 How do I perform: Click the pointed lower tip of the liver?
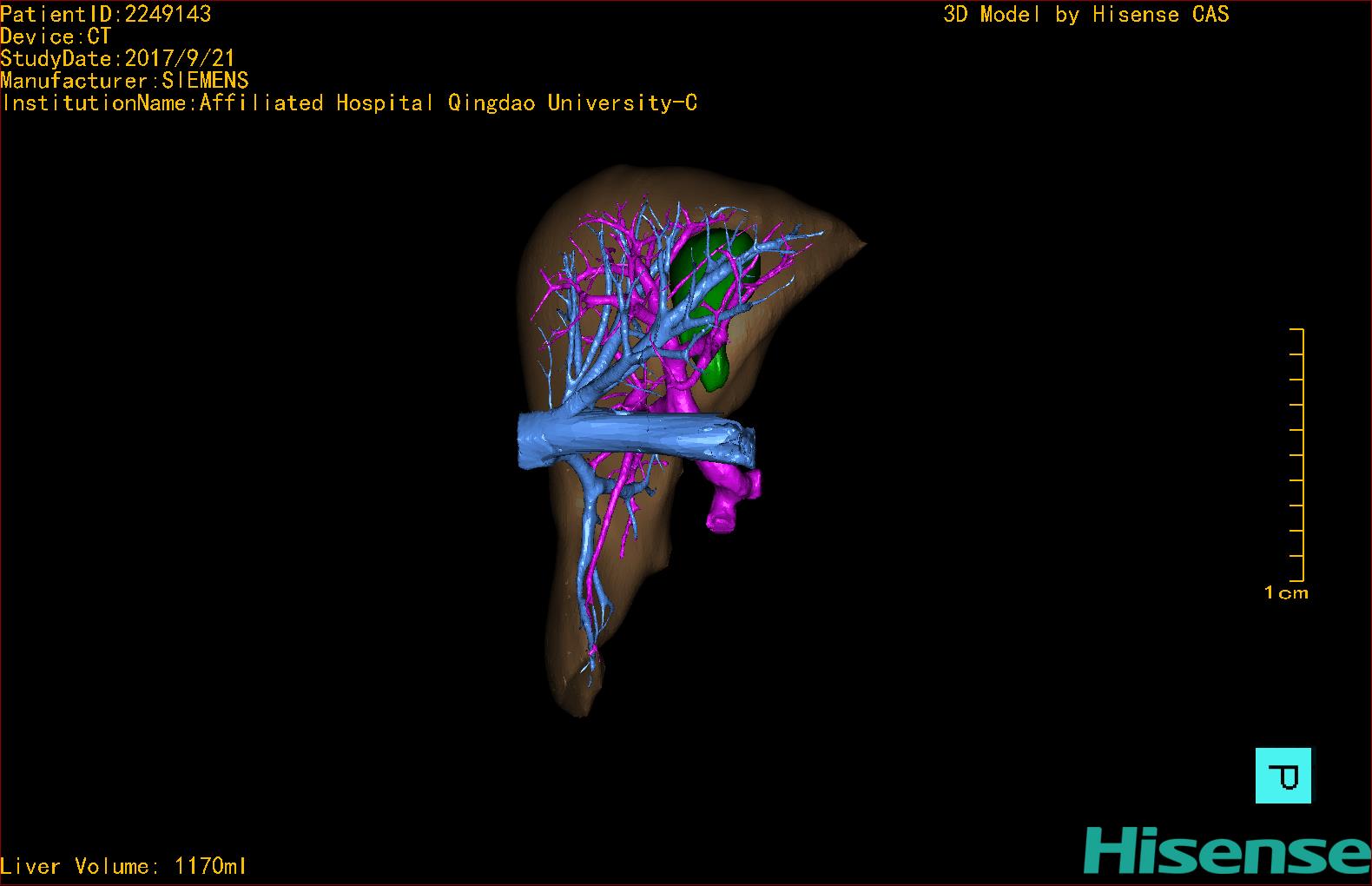(x=577, y=704)
